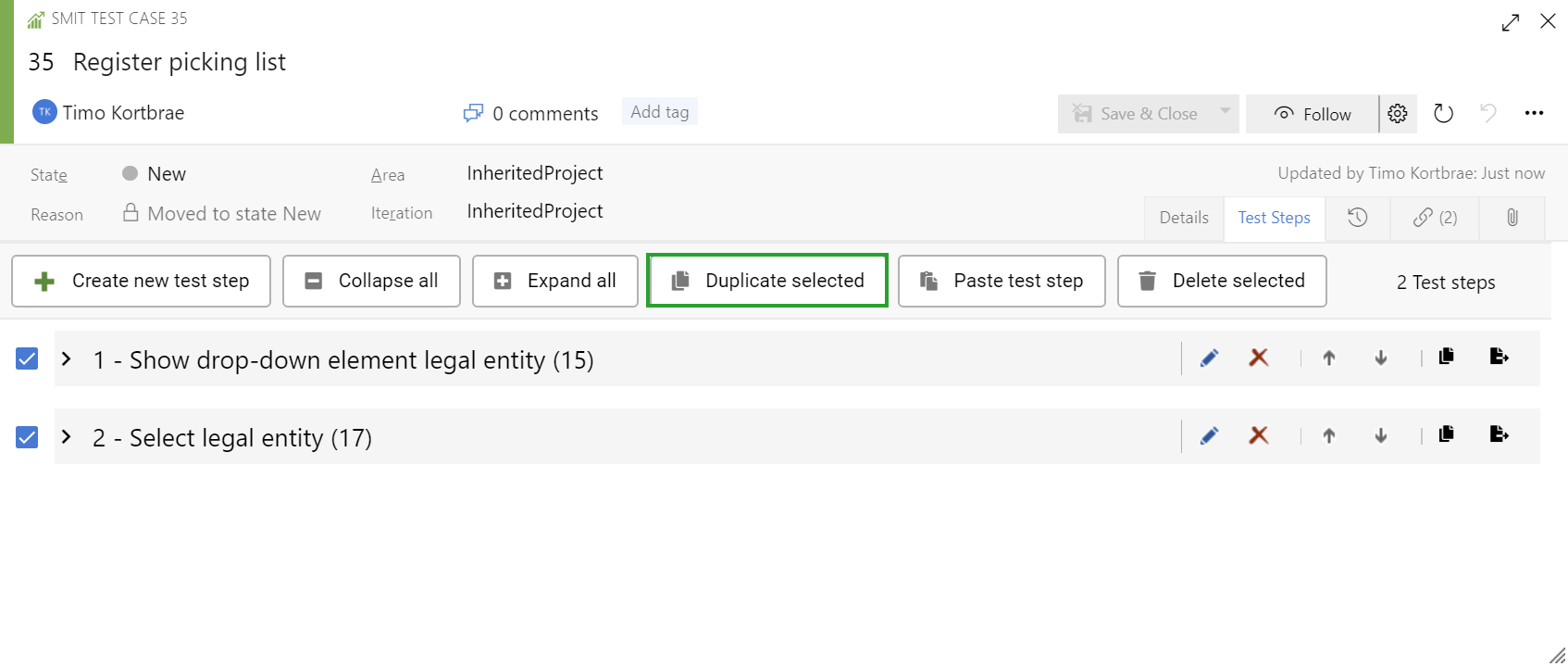This screenshot has height=666, width=1568.
Task: Click the Duplicate selected button
Action: click(x=767, y=281)
